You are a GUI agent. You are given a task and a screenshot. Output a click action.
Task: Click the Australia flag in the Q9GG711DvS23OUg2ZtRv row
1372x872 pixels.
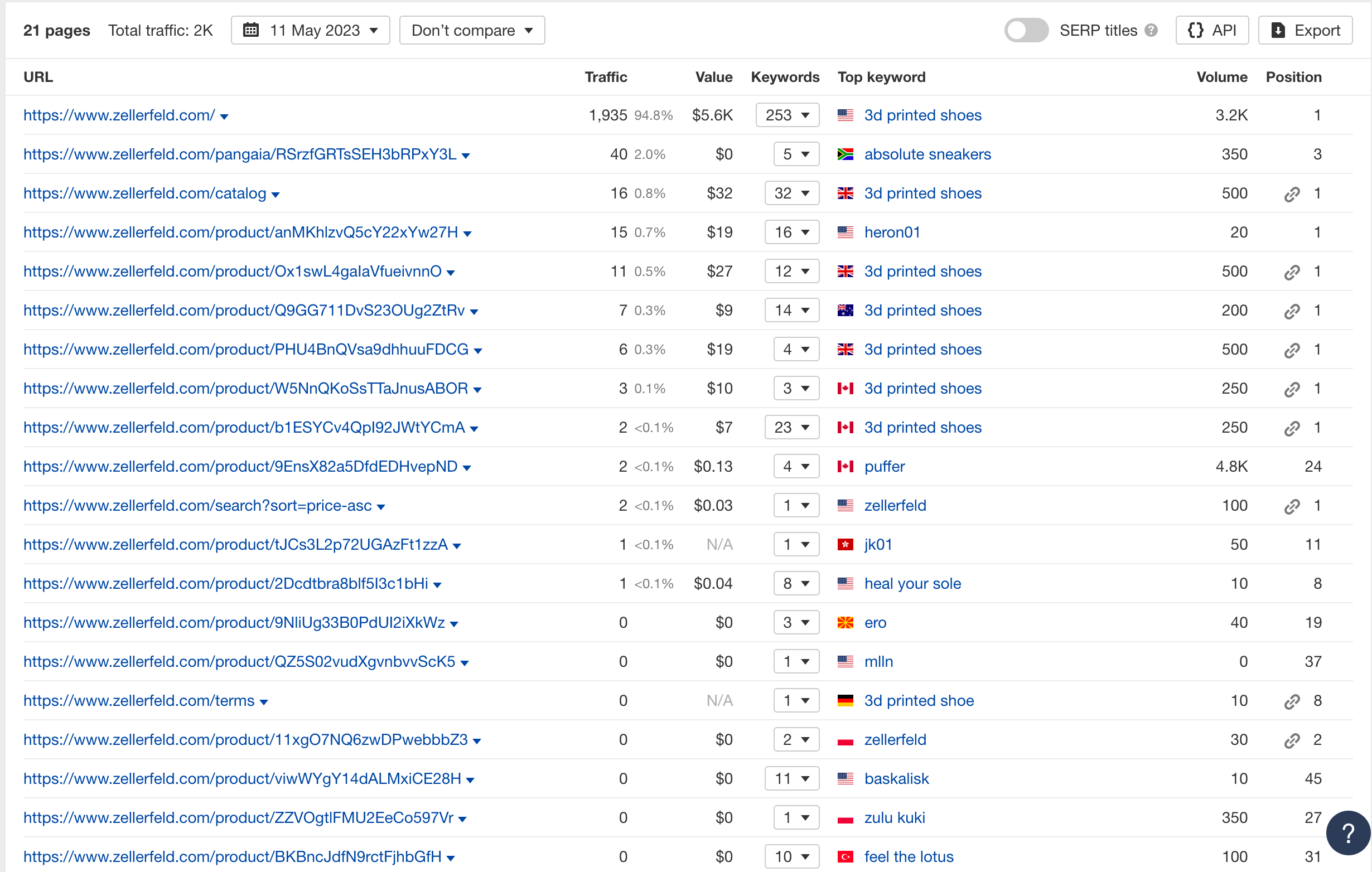coord(845,311)
